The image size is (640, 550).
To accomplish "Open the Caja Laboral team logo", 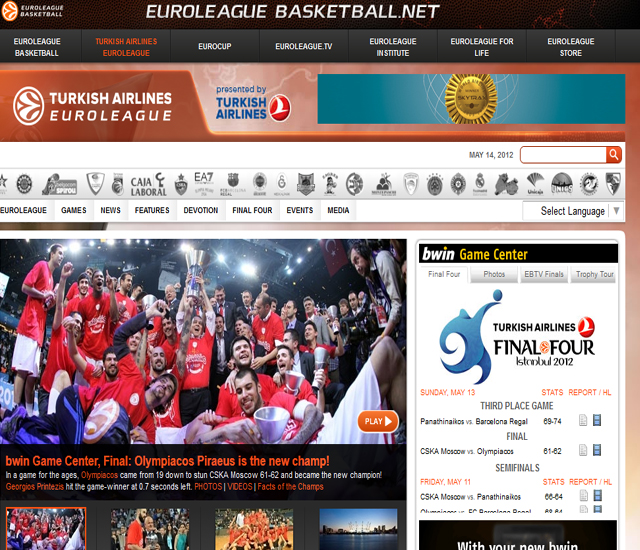I will 148,184.
